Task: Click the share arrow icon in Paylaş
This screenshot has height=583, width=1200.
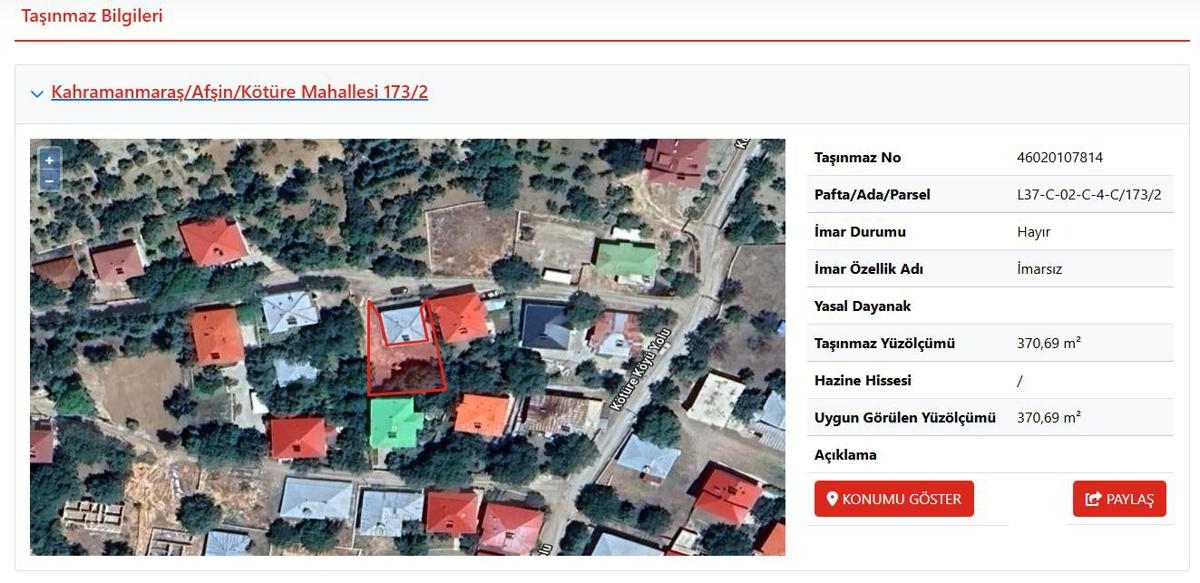Action: [x=1093, y=499]
